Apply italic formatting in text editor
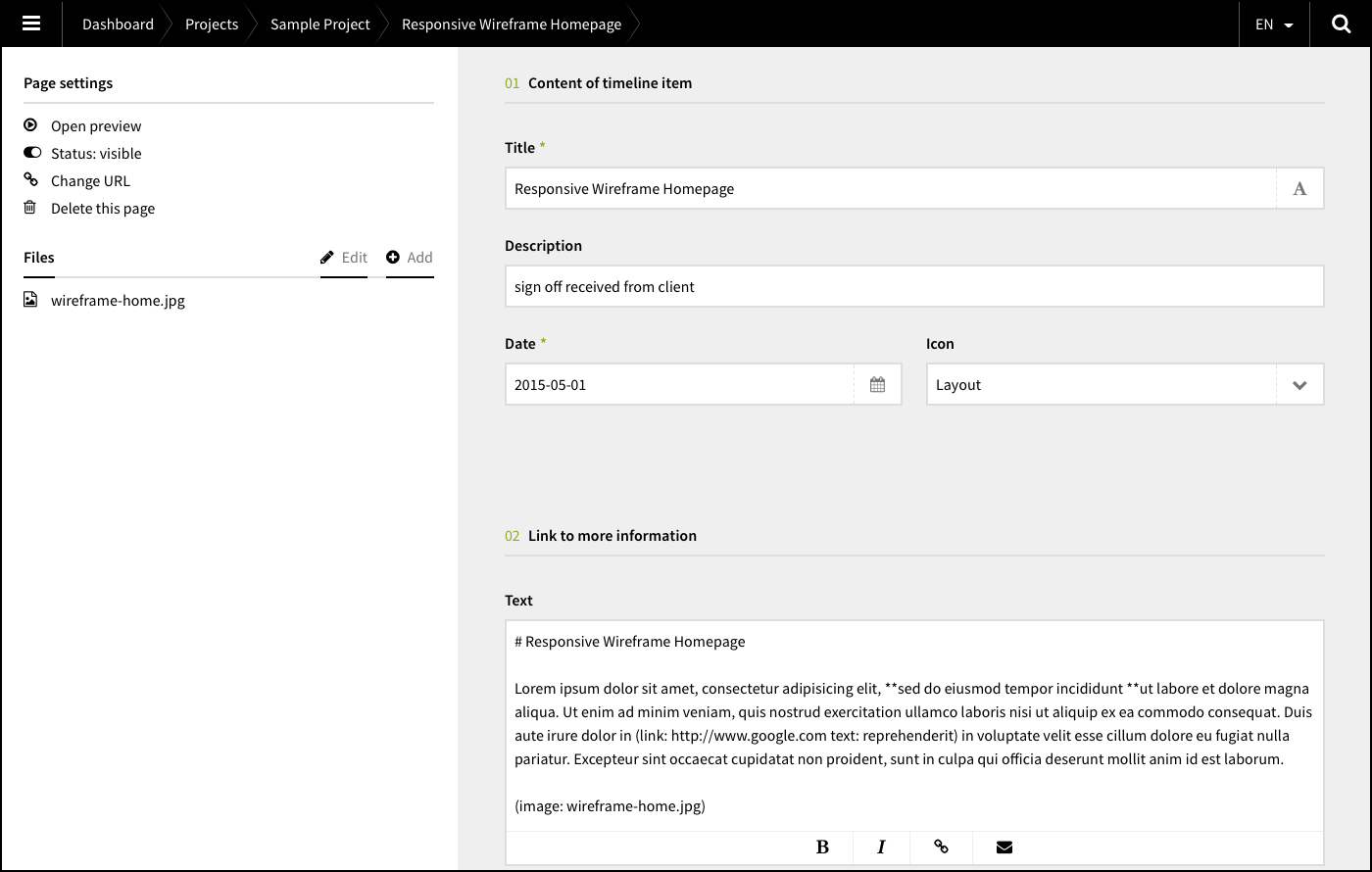1372x872 pixels. coord(881,848)
